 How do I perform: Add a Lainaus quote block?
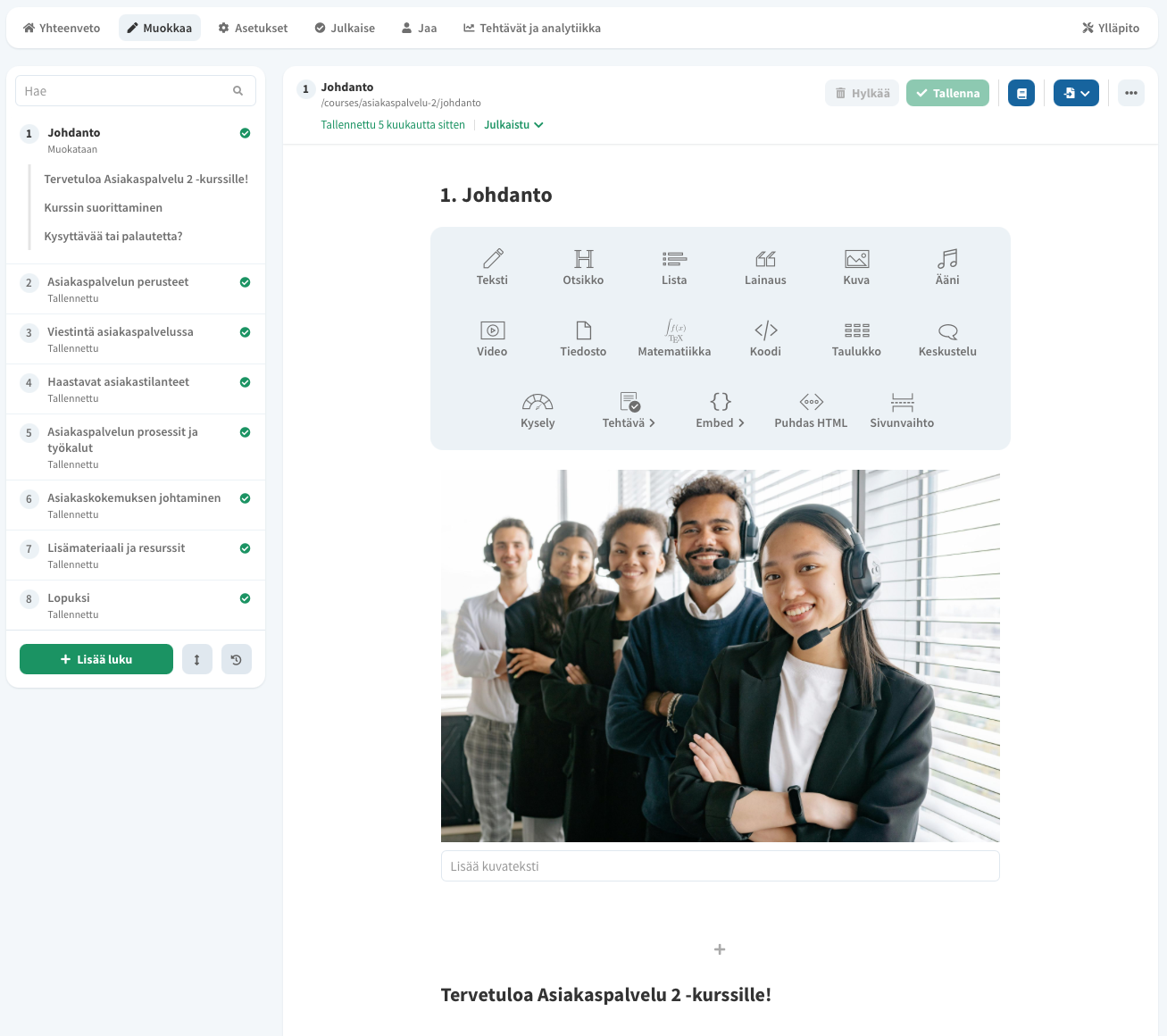765,266
